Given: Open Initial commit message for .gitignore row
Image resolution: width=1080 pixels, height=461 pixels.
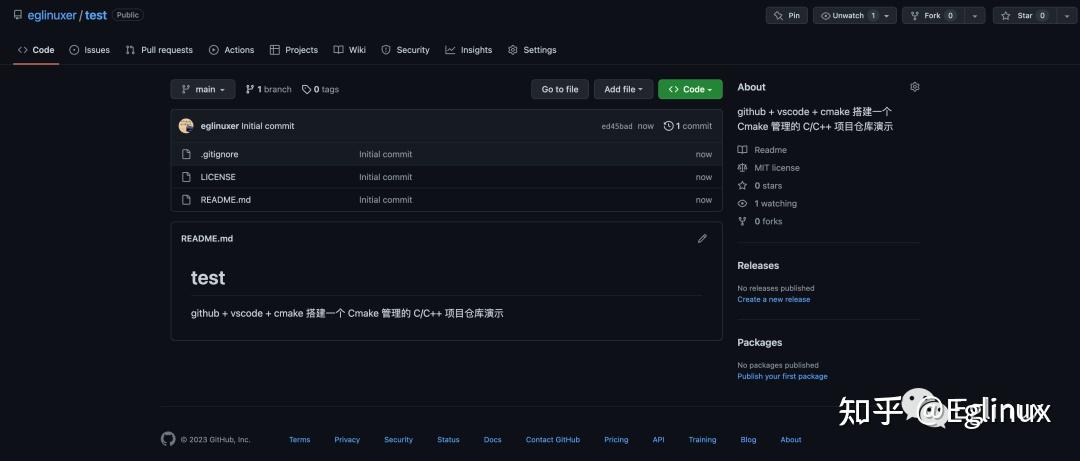Looking at the screenshot, I should (386, 154).
